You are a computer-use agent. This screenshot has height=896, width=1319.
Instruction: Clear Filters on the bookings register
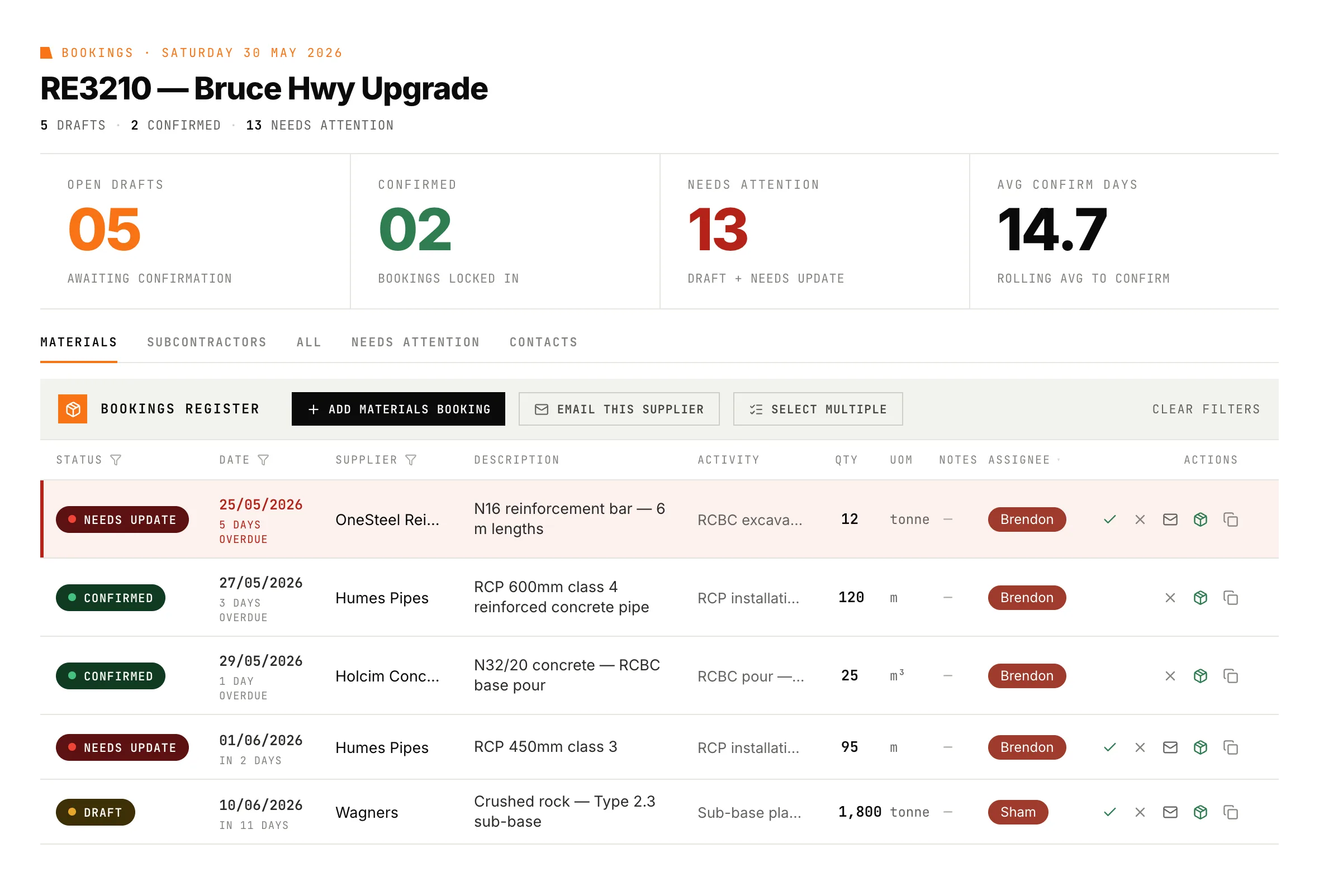coord(1206,409)
